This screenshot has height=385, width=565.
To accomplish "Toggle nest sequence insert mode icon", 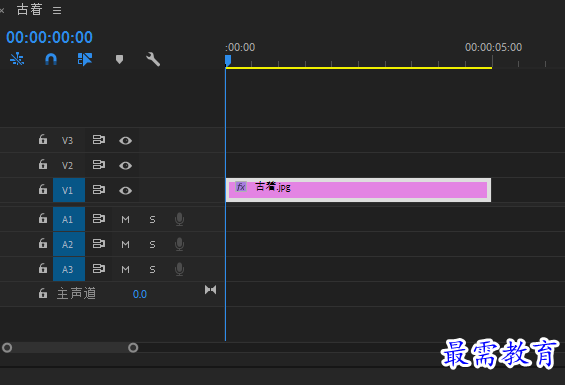I will coord(17,59).
